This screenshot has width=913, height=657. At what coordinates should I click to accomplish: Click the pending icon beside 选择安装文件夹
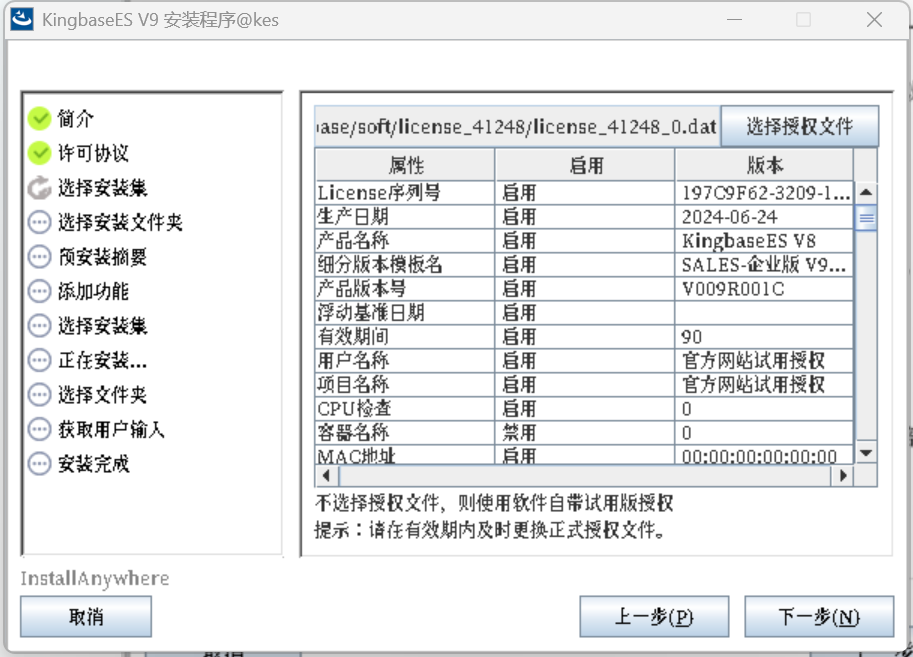click(40, 222)
